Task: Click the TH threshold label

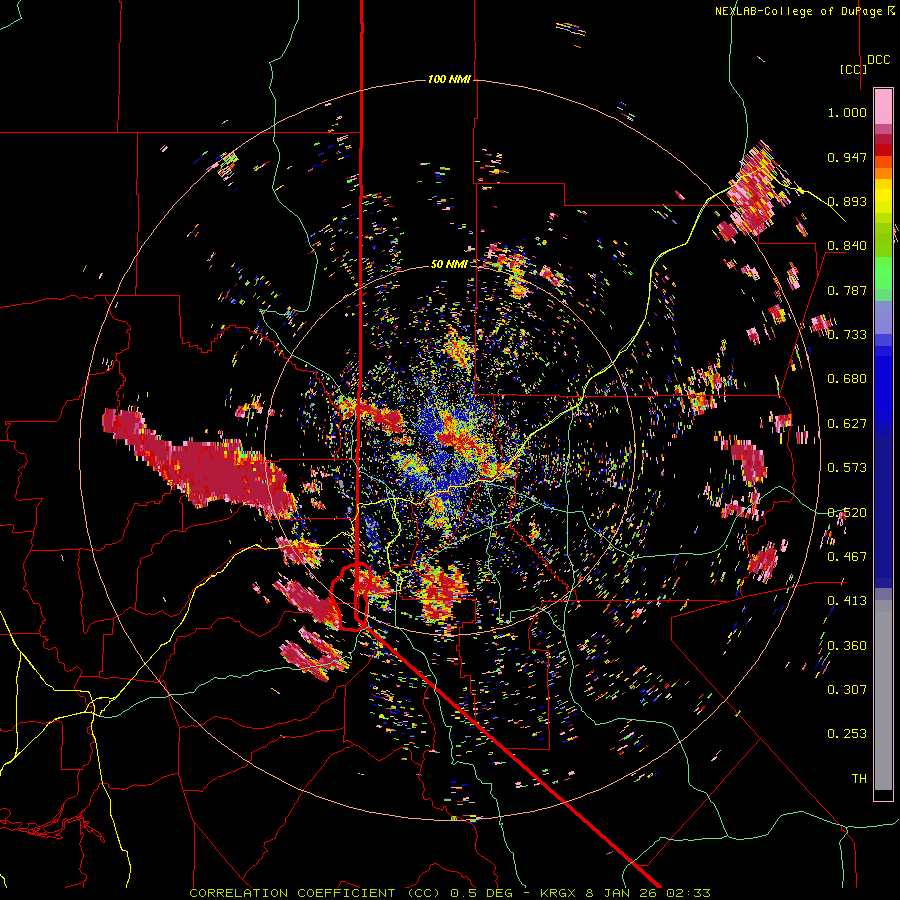Action: pyautogui.click(x=859, y=779)
